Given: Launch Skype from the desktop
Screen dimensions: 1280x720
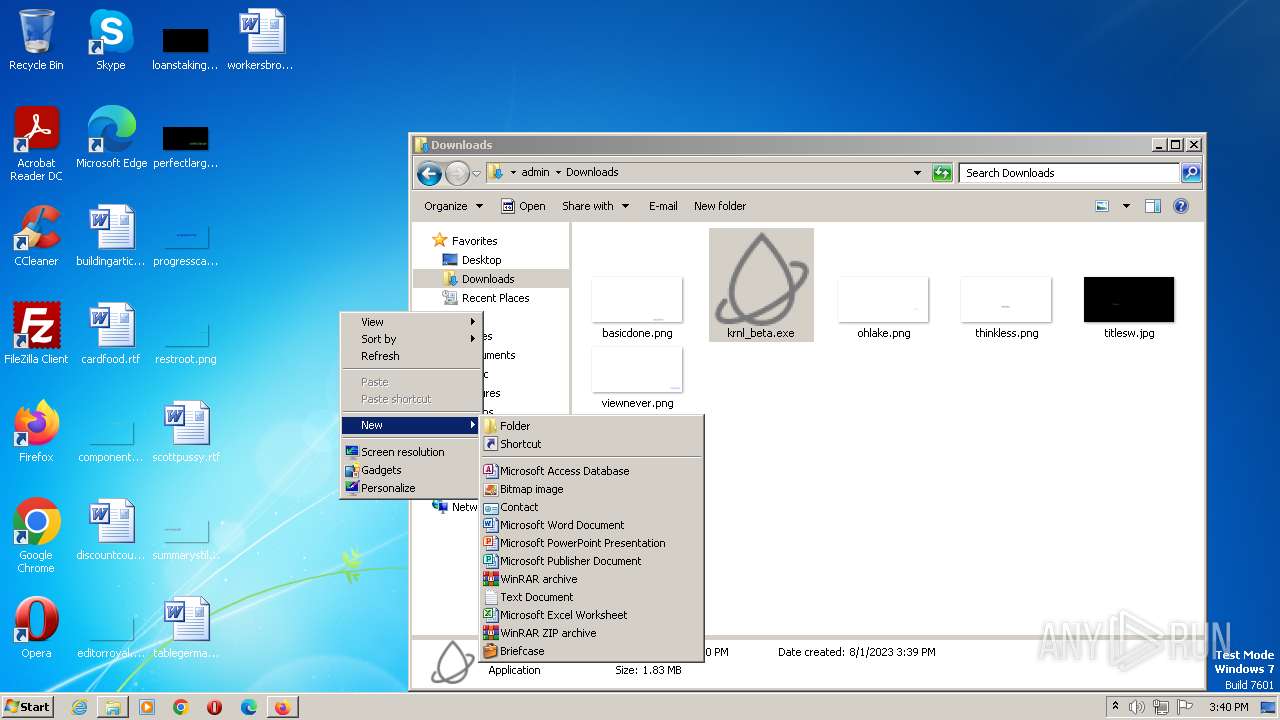Looking at the screenshot, I should click(x=110, y=40).
